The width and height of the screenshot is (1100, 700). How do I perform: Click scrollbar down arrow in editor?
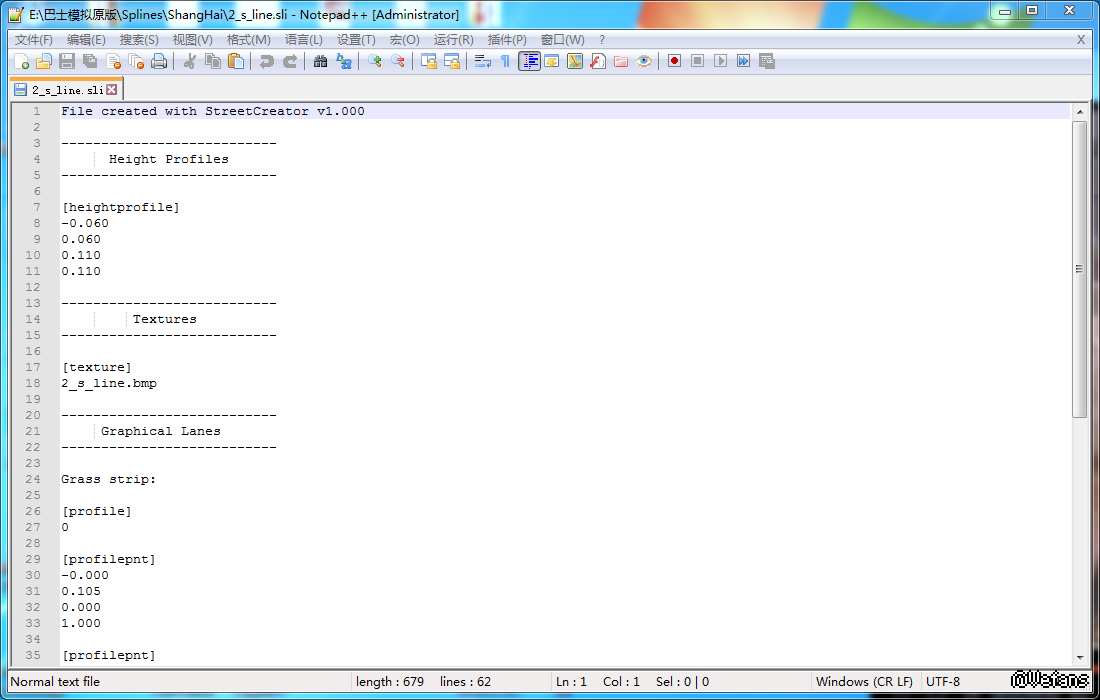[x=1080, y=658]
